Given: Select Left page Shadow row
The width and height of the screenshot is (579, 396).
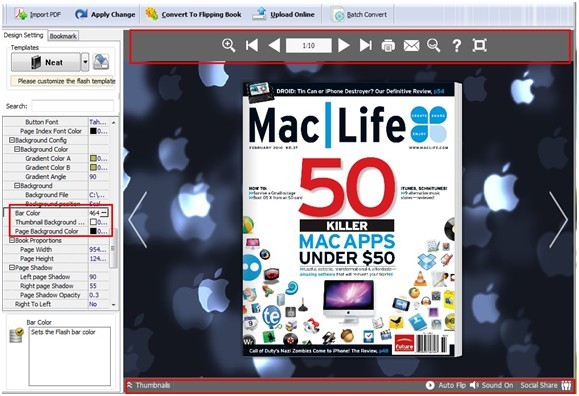Looking at the screenshot, I should [56, 277].
